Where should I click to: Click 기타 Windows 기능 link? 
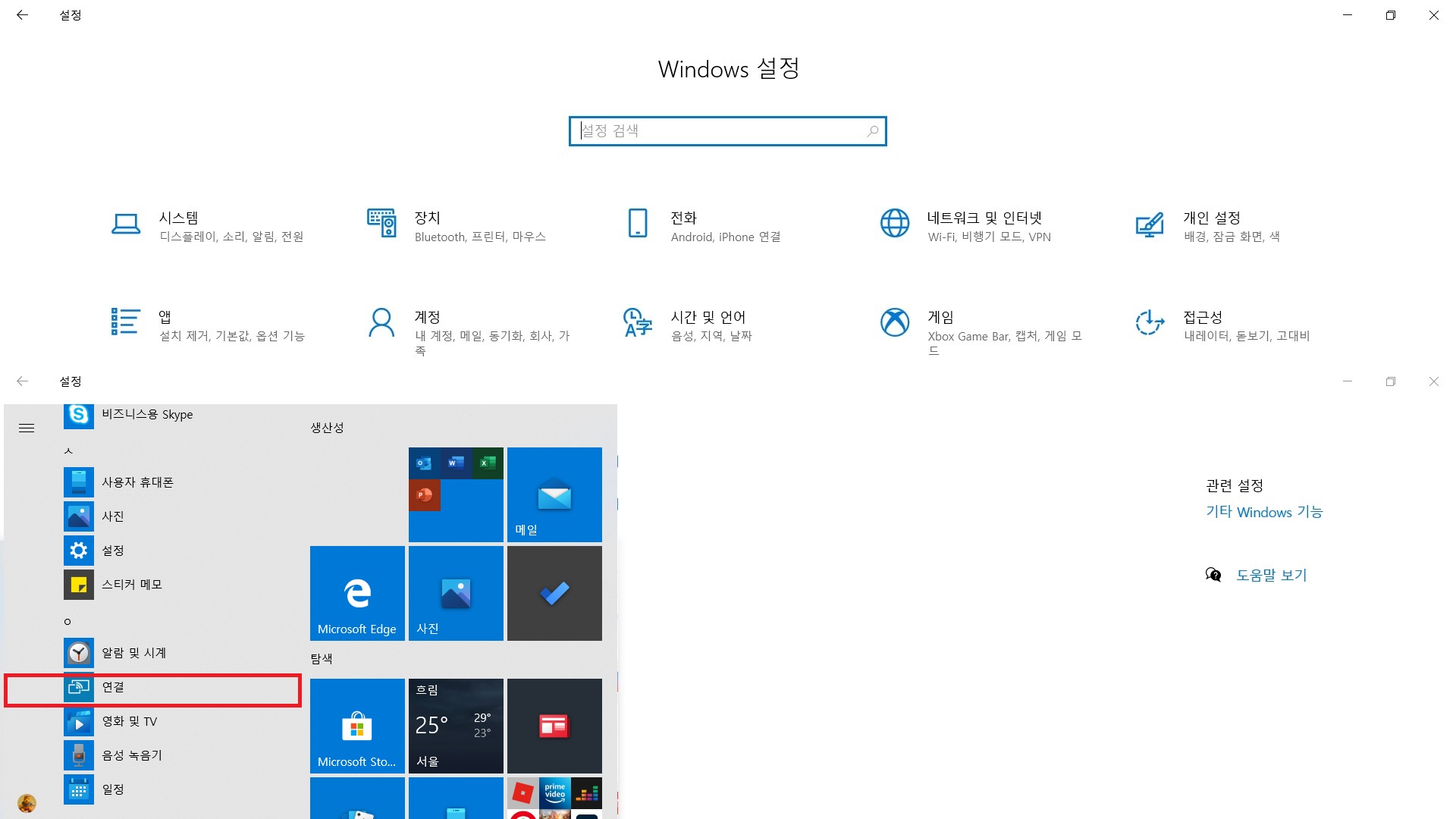click(1264, 513)
